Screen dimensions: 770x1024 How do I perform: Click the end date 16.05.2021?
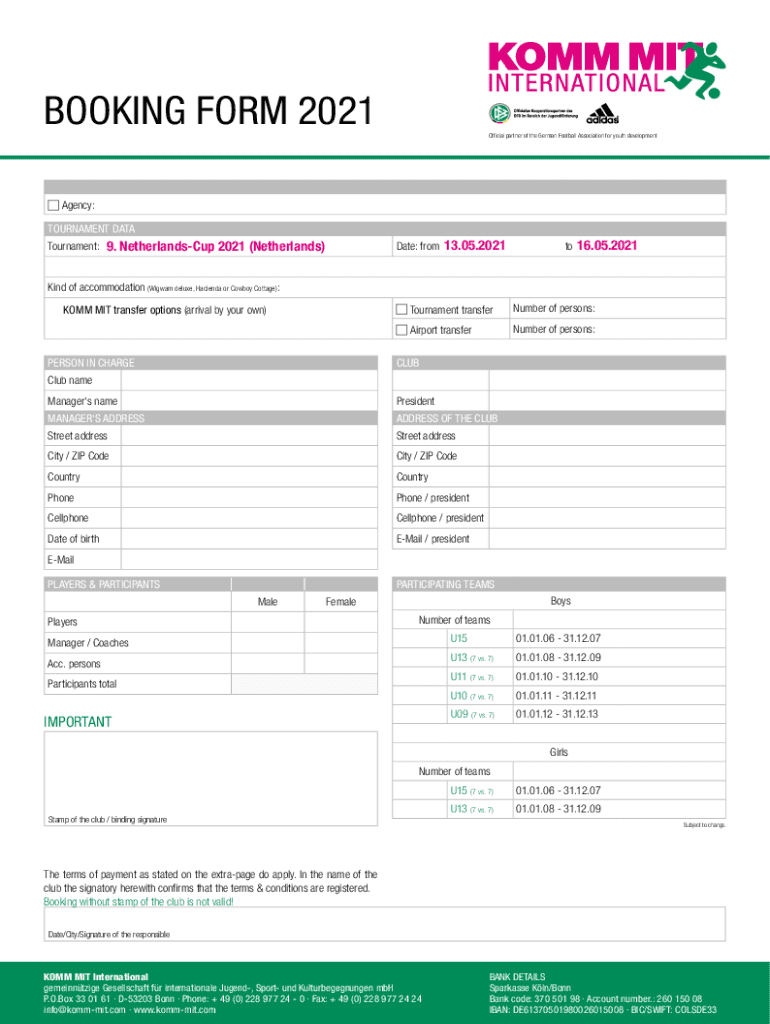click(x=607, y=246)
